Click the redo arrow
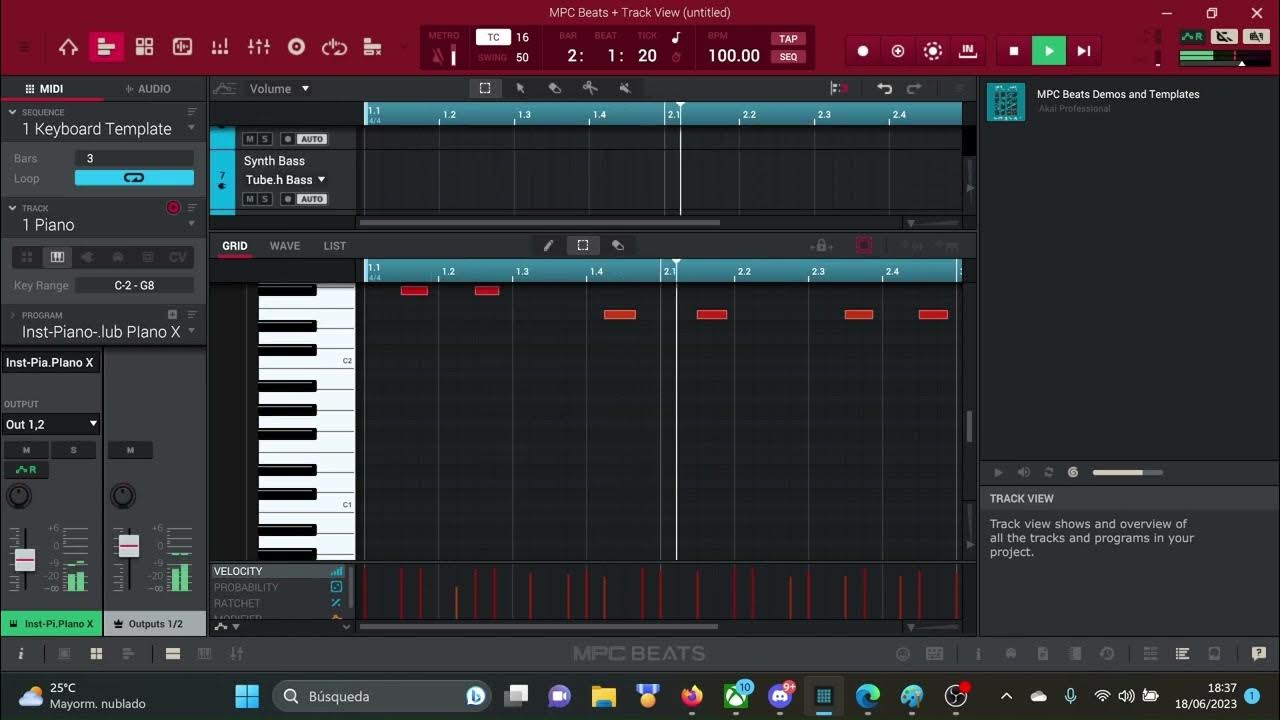This screenshot has width=1280, height=720. [914, 88]
